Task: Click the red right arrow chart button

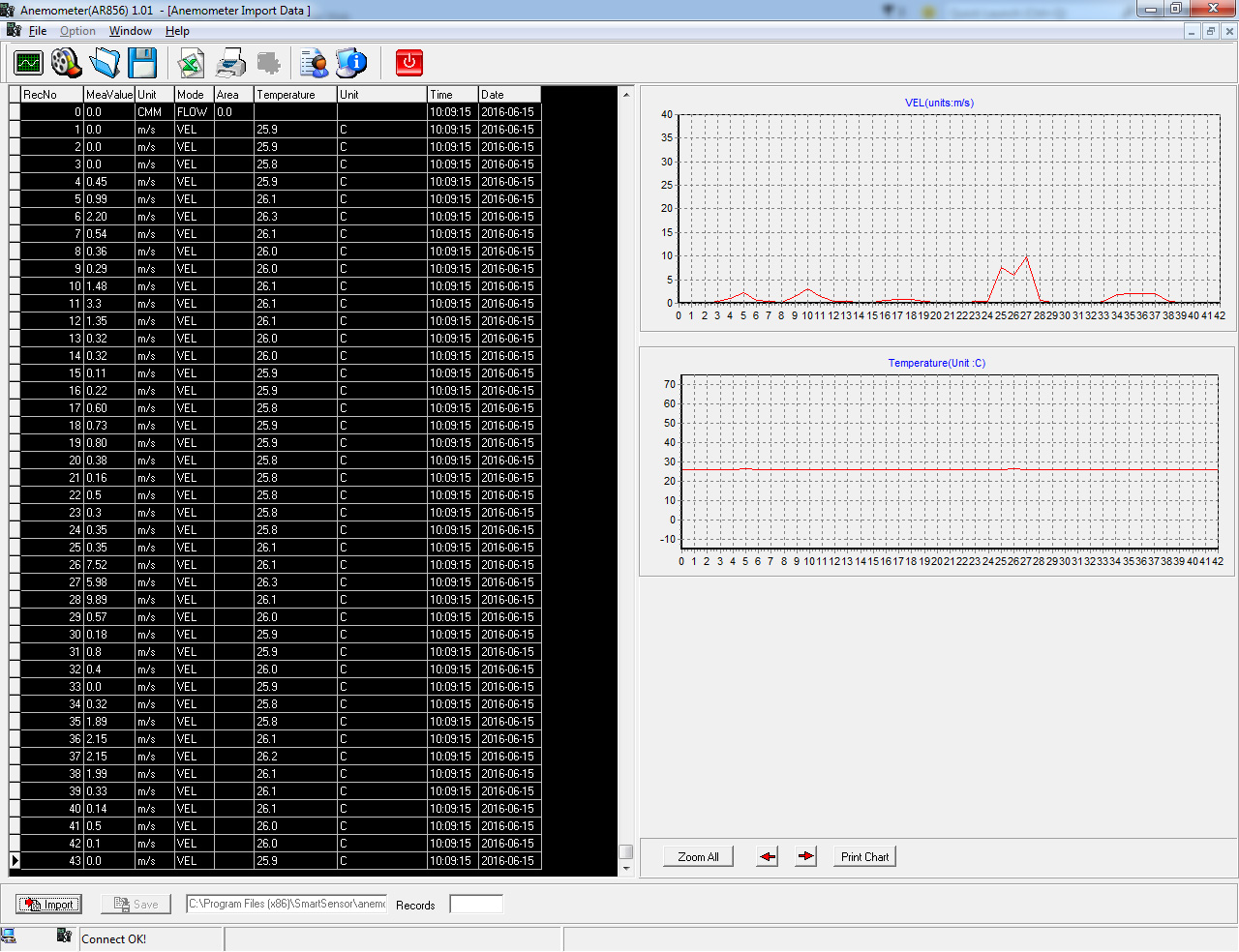Action: 805,857
